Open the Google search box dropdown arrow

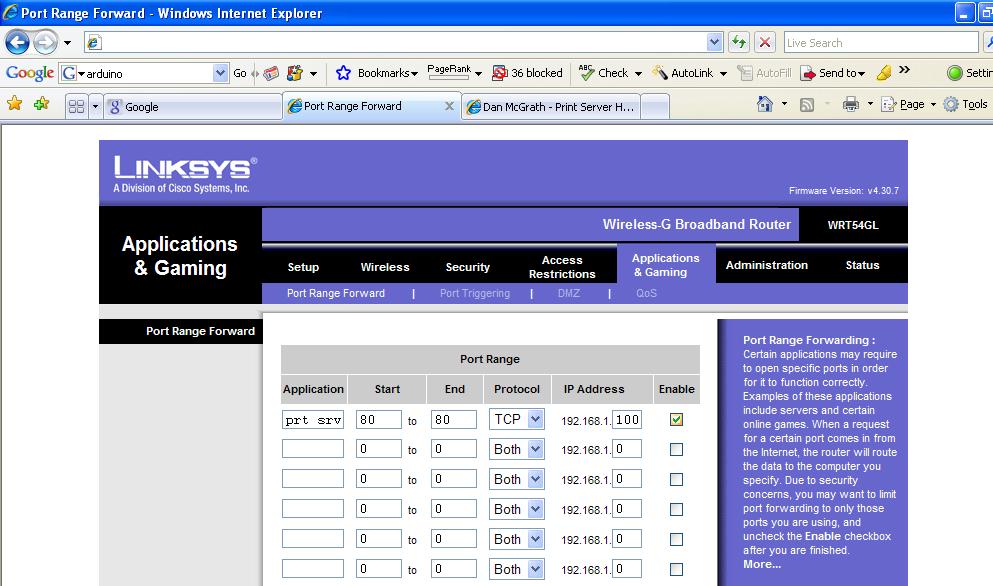[x=220, y=73]
